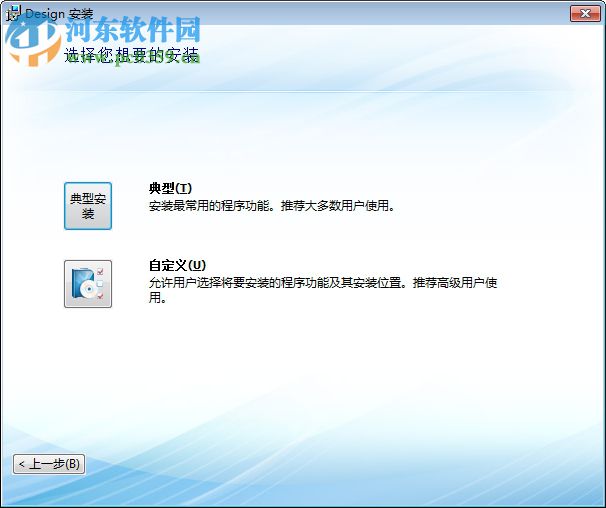Click the installer icon in the title bar
Viewport: 606px width, 508px height.
click(14, 14)
